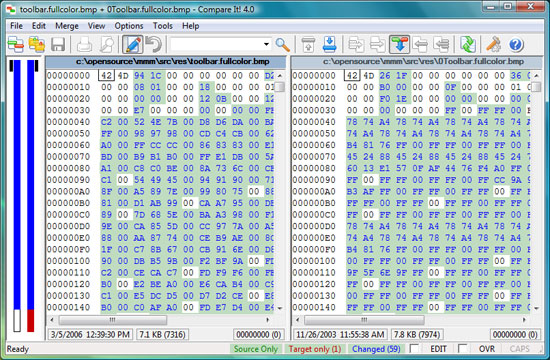The image size is (550, 360).
Task: Click the CAPS status bar indicator
Action: click(519, 349)
